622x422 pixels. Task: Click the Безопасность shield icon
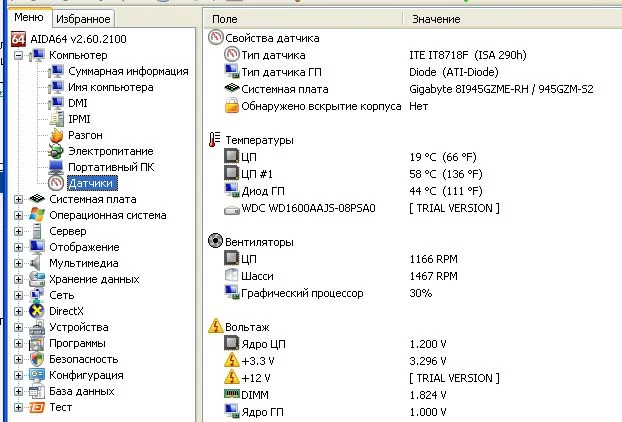coord(37,359)
